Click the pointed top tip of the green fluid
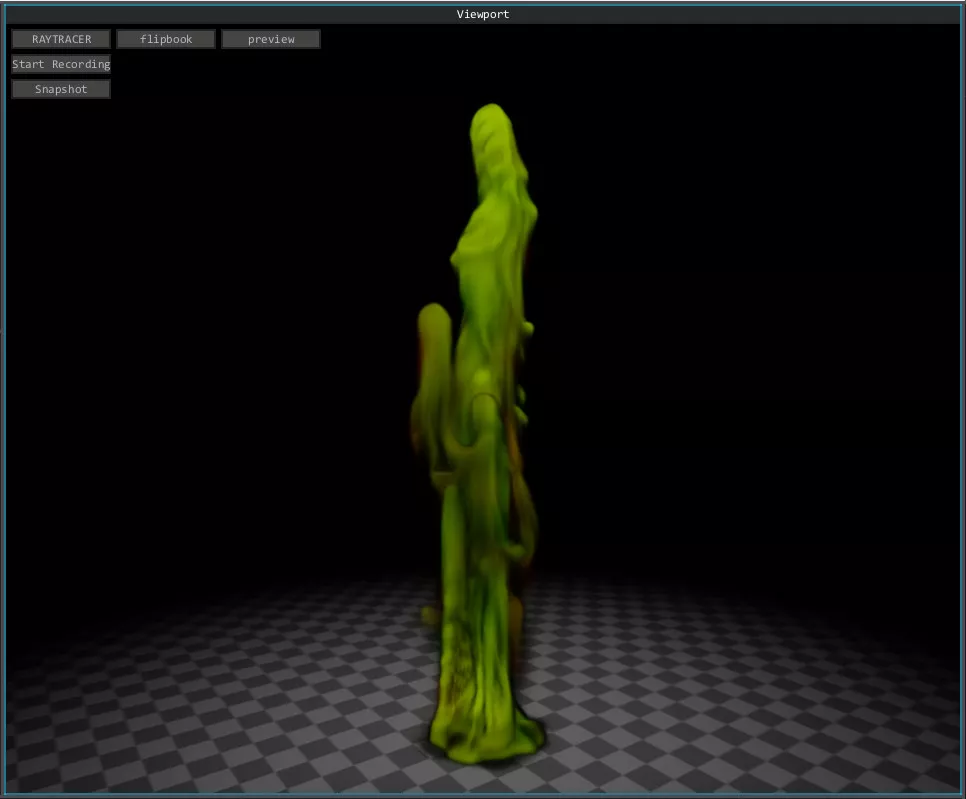 (x=491, y=111)
